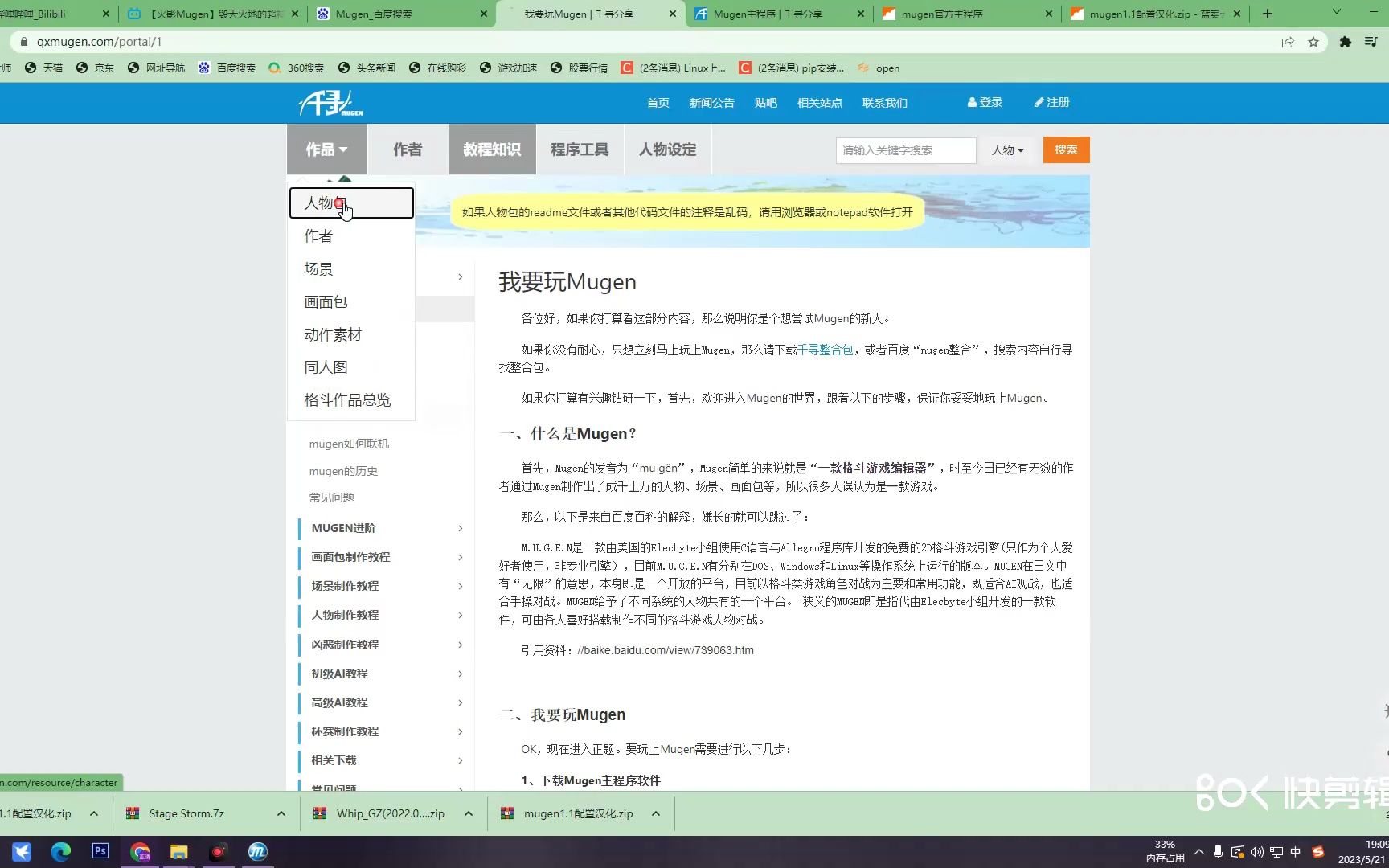Viewport: 1389px width, 868px height.
Task: Click the volume icon in system tray
Action: [x=1256, y=852]
